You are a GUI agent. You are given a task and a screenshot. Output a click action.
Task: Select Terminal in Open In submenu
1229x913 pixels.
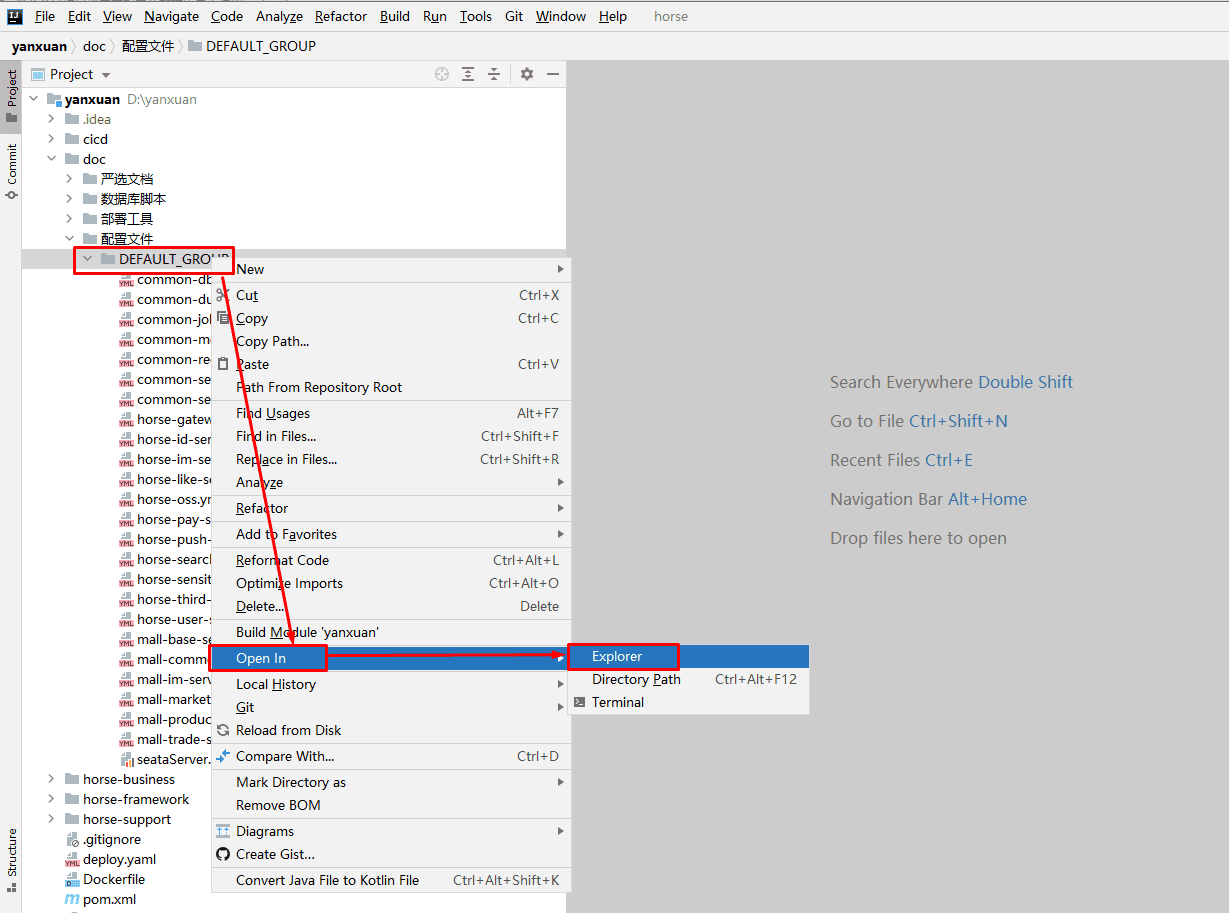coord(688,702)
